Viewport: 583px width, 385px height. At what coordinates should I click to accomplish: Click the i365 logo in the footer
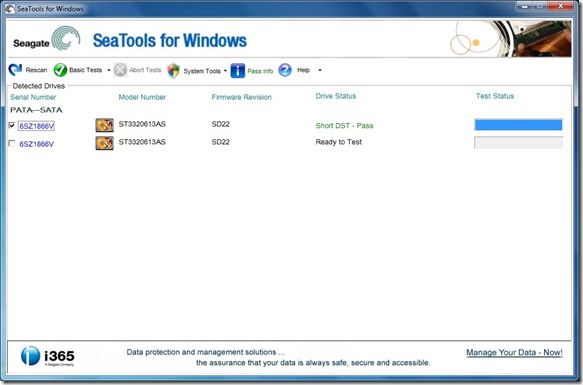pyautogui.click(x=48, y=356)
